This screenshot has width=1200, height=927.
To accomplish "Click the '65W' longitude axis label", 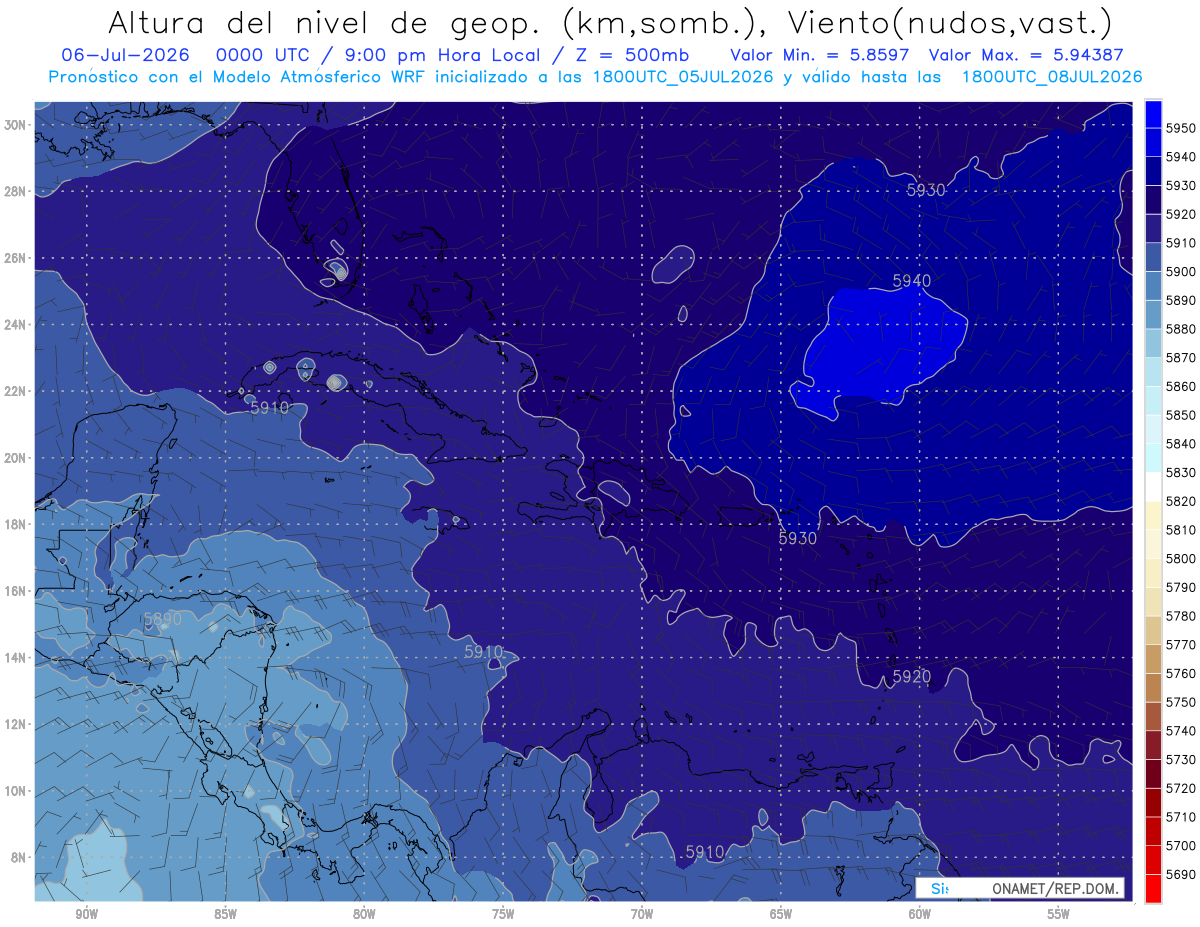I will pyautogui.click(x=781, y=914).
